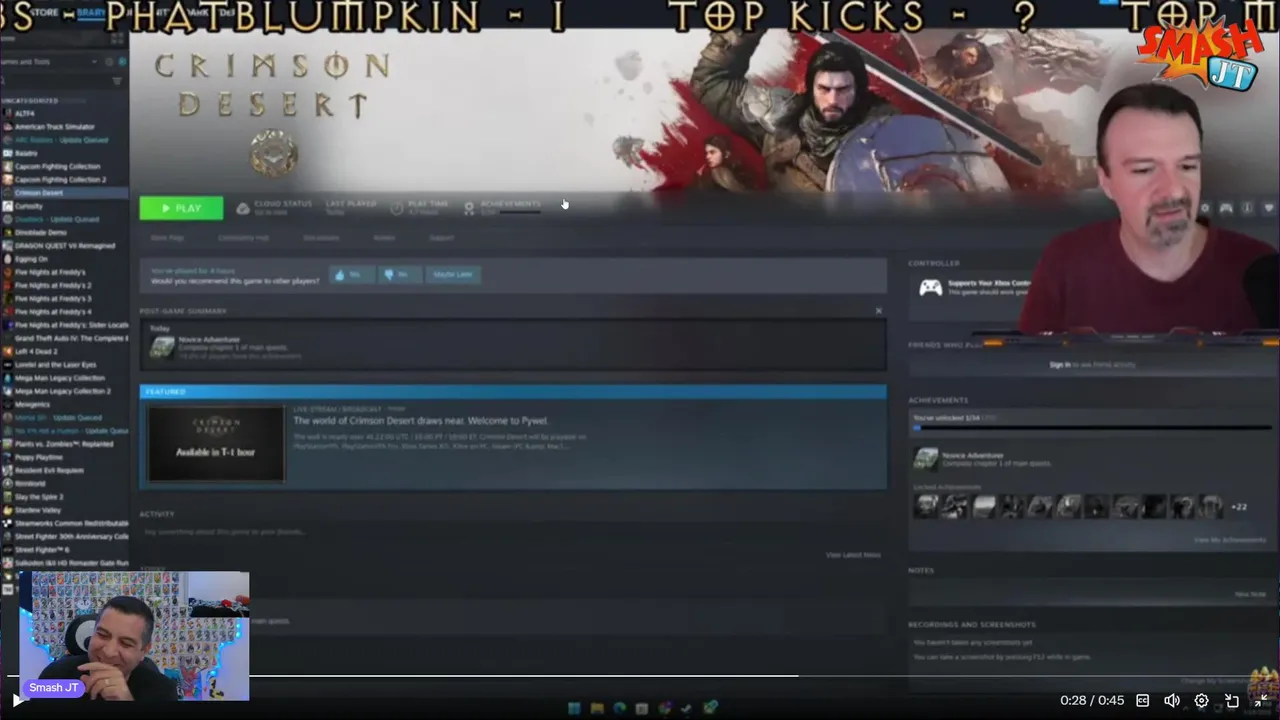
Task: Open video settings with the gear icon
Action: (1202, 701)
